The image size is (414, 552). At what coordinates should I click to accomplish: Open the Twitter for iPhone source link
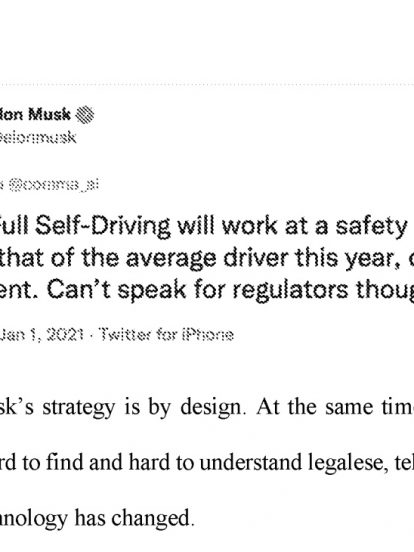167,334
